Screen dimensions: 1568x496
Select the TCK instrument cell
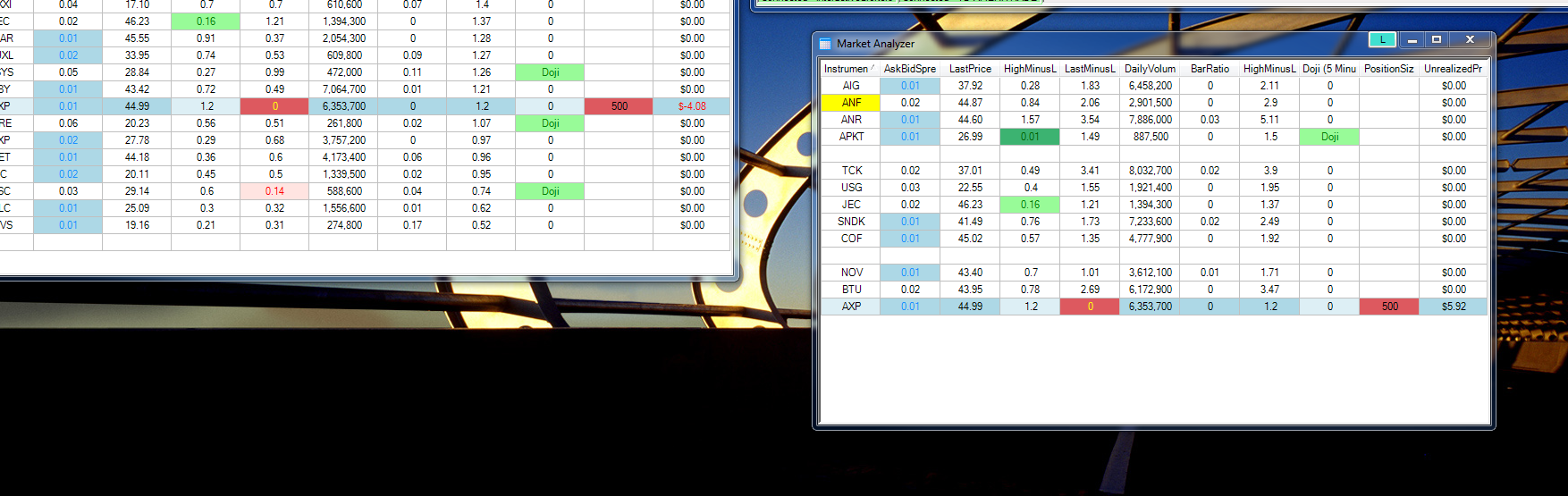click(851, 171)
